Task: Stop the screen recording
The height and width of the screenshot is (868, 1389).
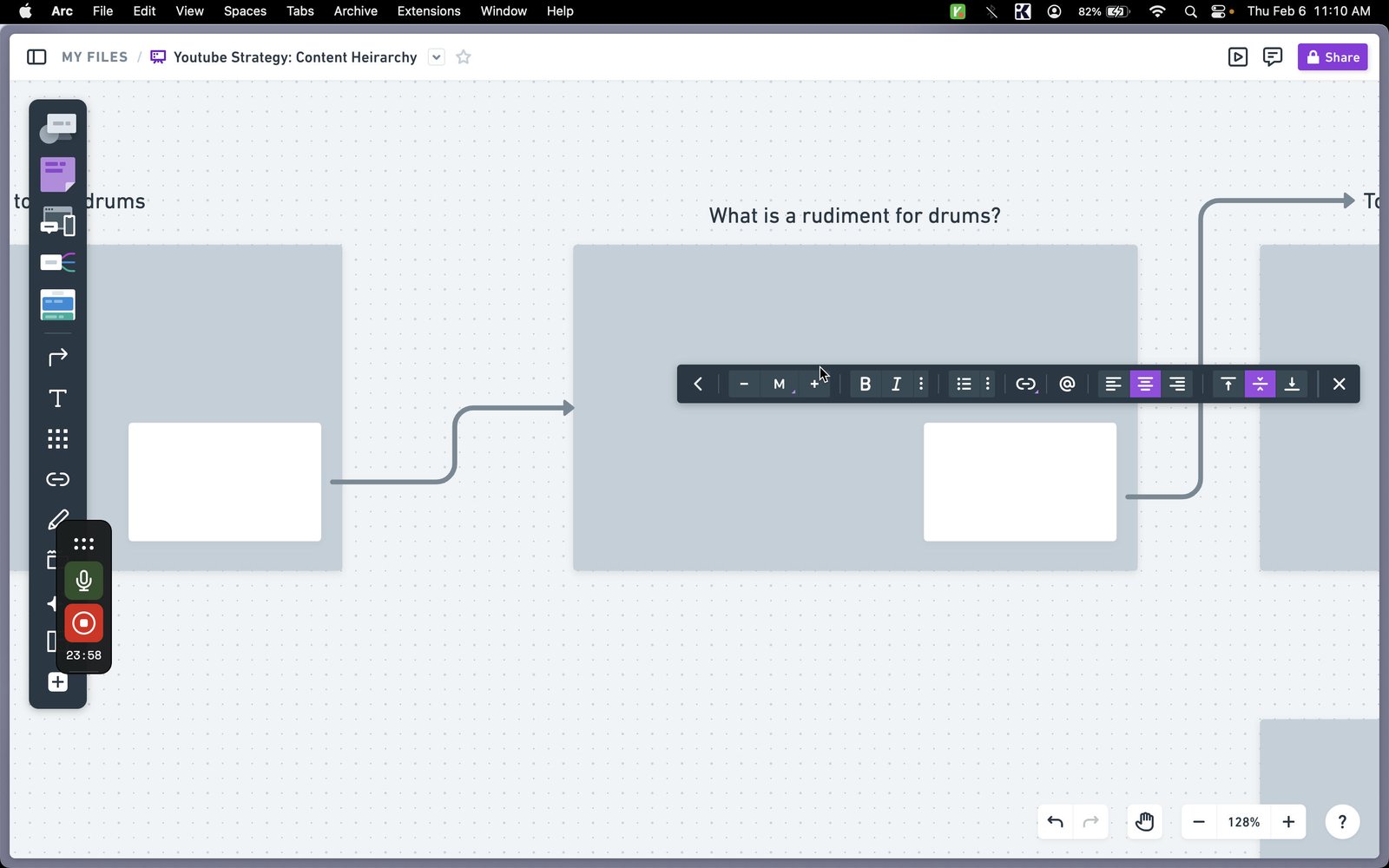Action: click(83, 623)
